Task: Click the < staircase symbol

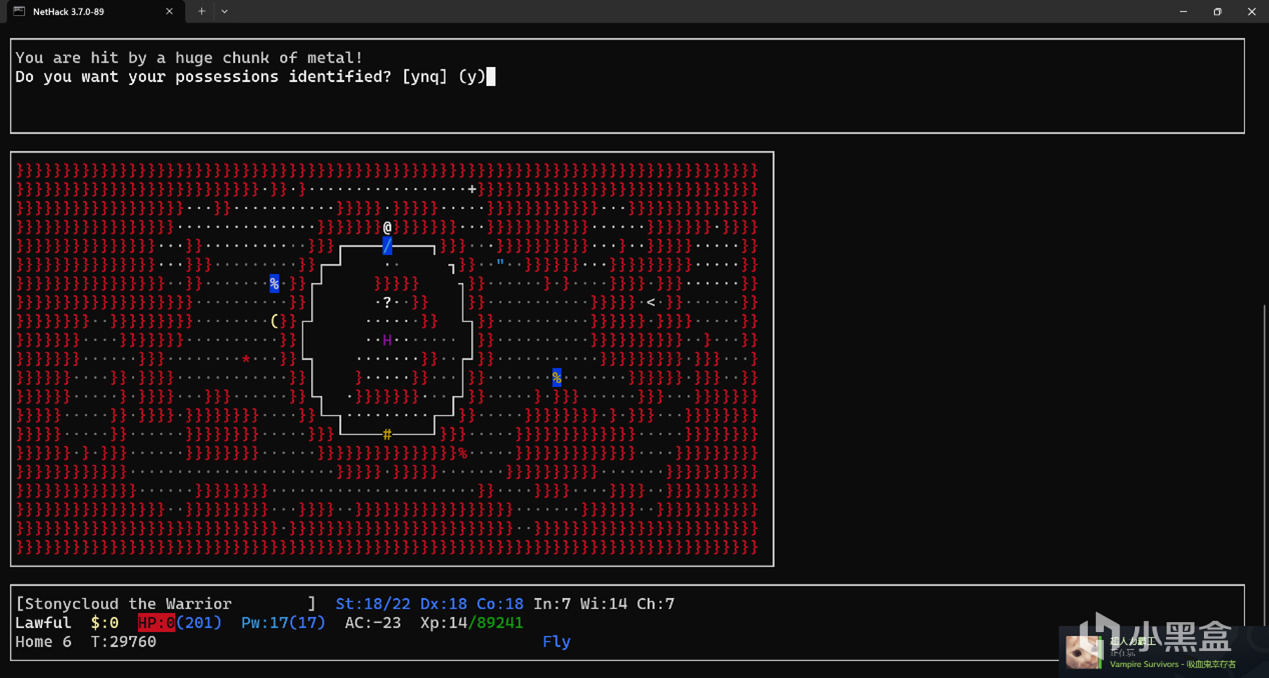Action: coord(651,302)
